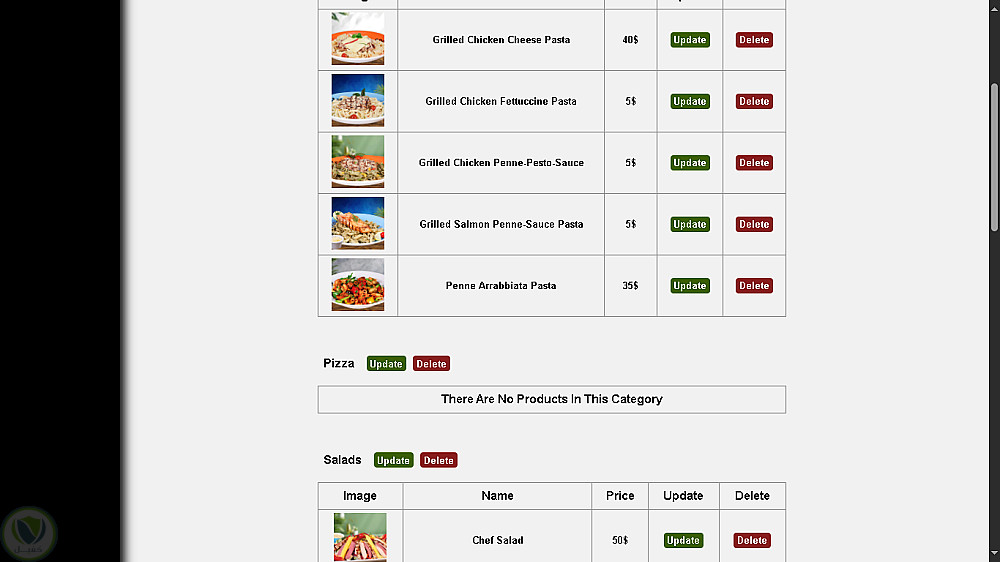The height and width of the screenshot is (562, 1000).
Task: Update the Penne Arrabbiata Pasta product
Action: coord(690,285)
